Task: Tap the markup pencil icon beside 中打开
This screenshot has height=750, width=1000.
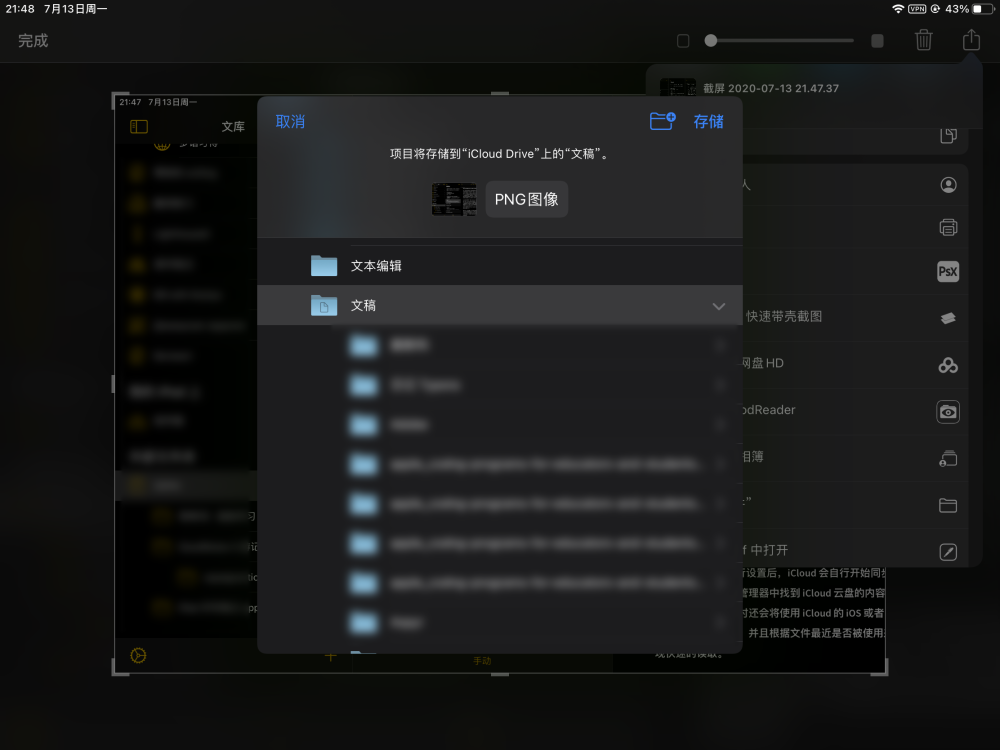Action: 948,552
